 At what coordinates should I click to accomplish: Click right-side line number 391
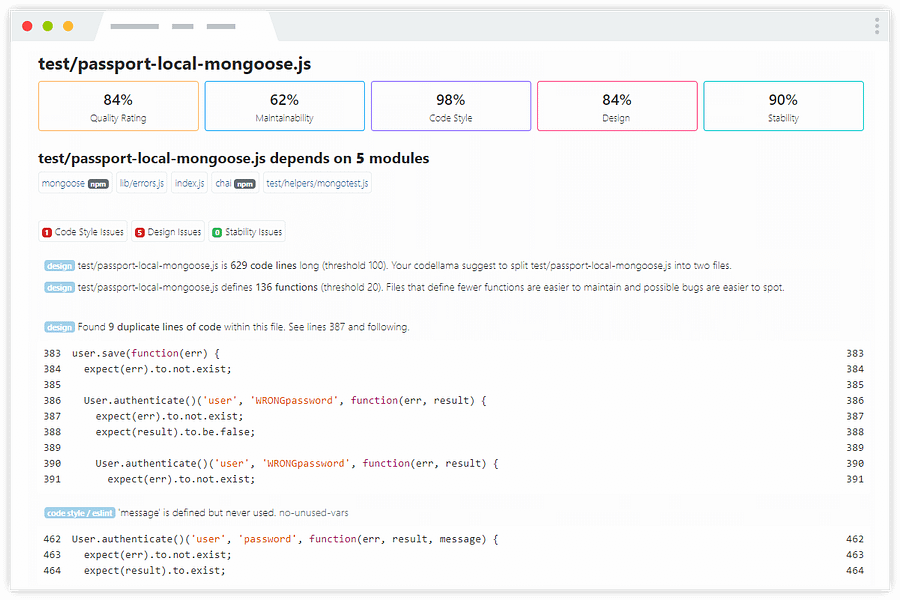coord(855,479)
